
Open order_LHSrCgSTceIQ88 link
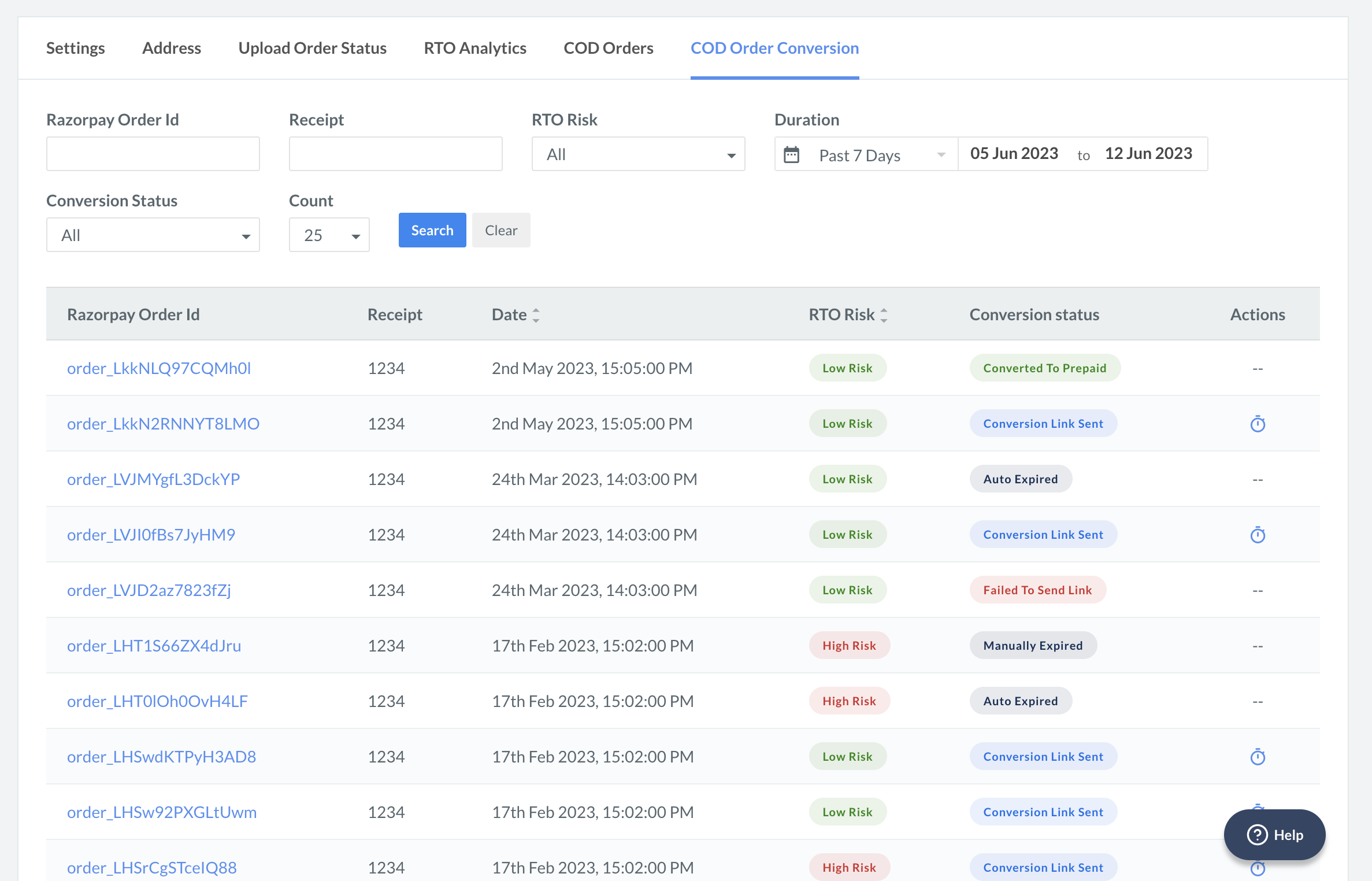pos(152,868)
